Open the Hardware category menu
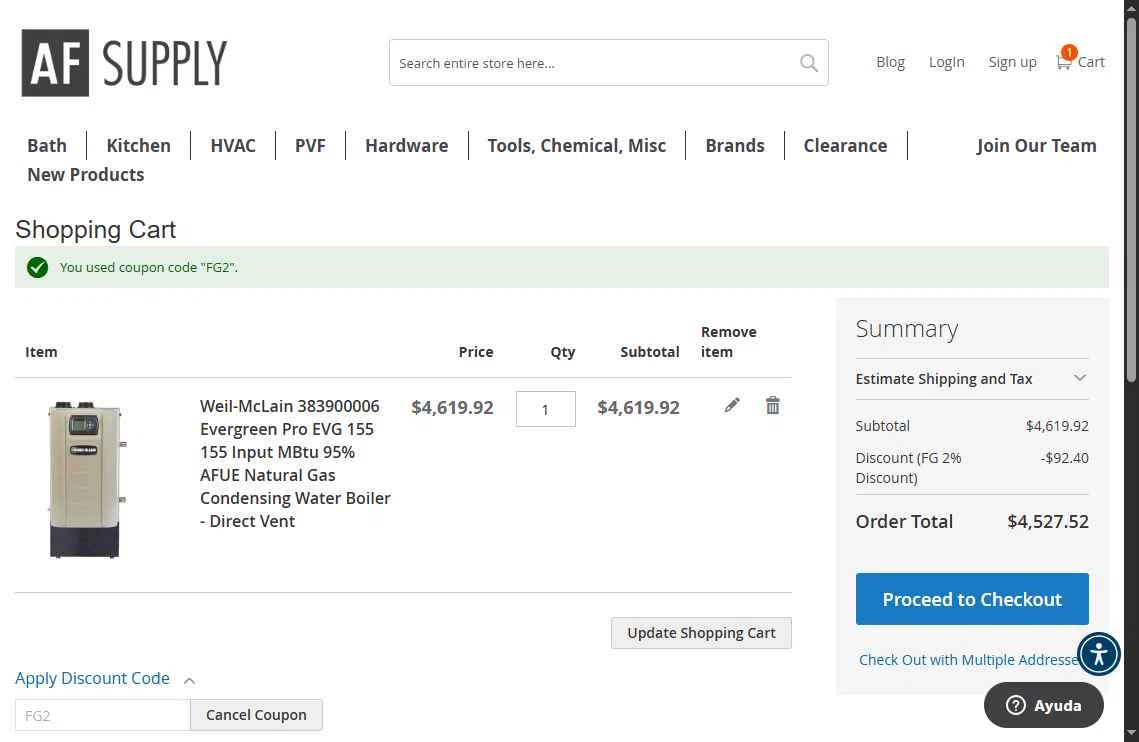This screenshot has height=742, width=1139. [407, 145]
